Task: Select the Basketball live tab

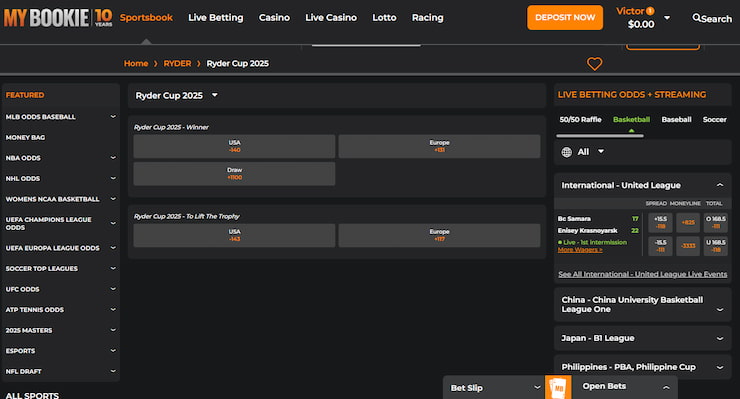Action: tap(631, 119)
